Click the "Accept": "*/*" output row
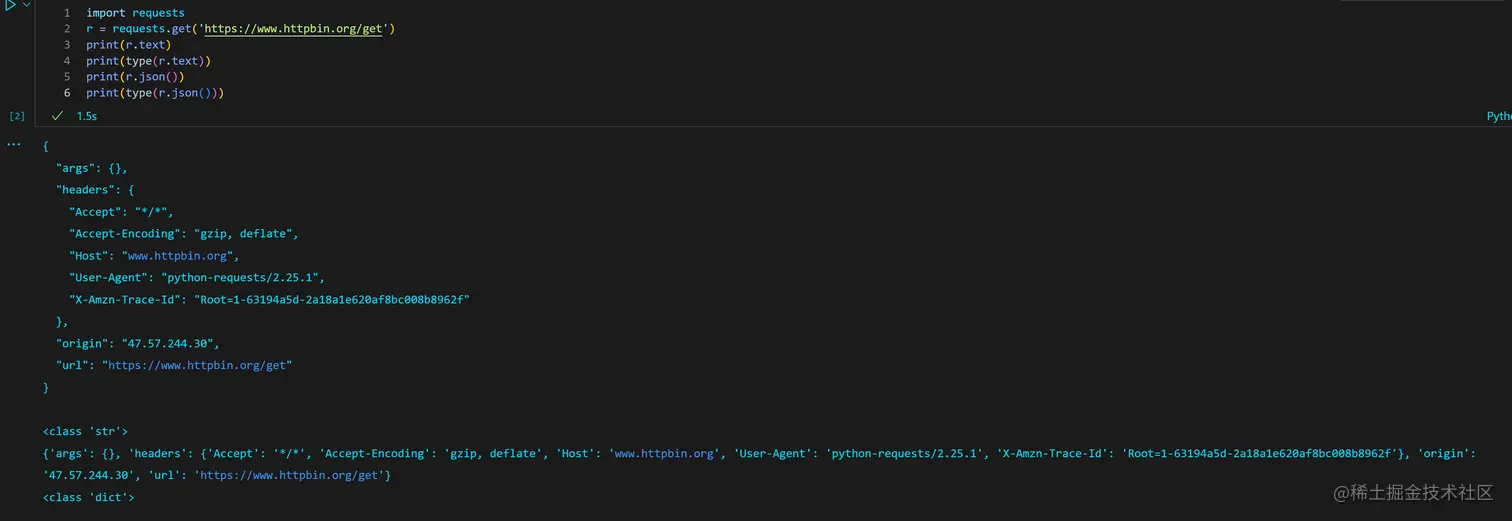 (121, 211)
